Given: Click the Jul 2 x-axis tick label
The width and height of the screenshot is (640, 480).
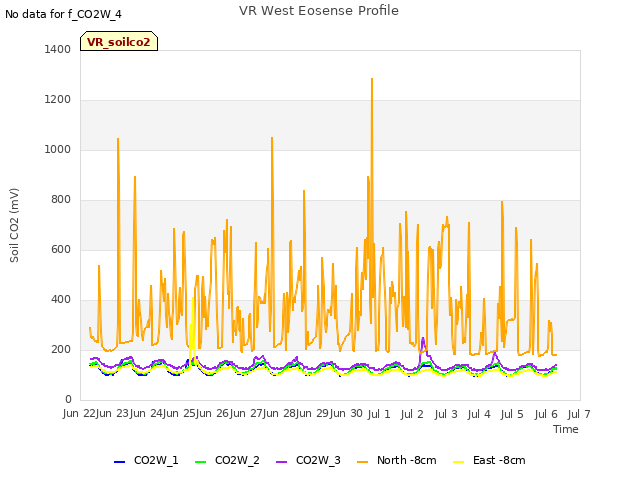Looking at the screenshot, I should point(412,414).
